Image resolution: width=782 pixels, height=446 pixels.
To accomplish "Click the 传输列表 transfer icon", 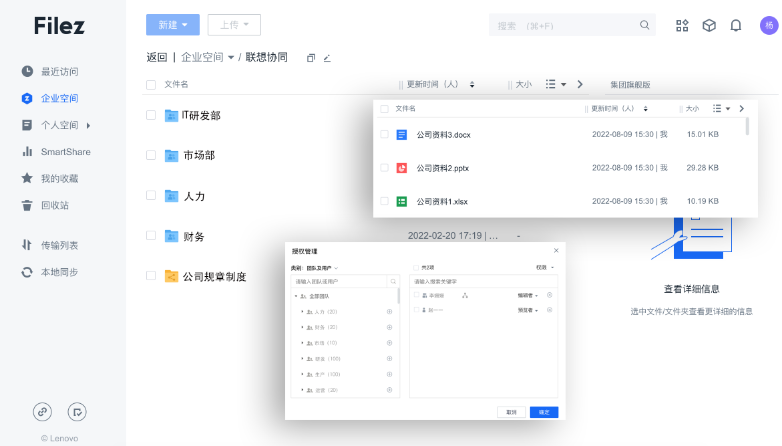I will 27,245.
